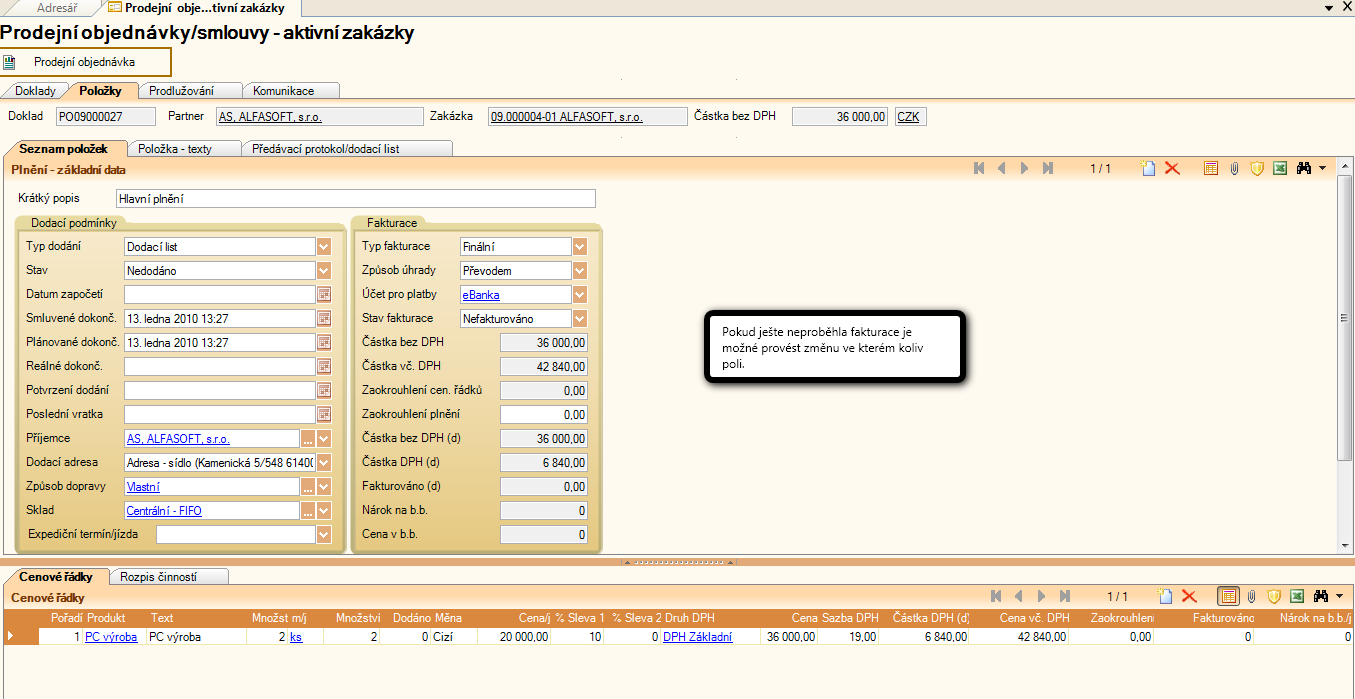1355x699 pixels.
Task: Click Prodejní objednávka button
Action: click(84, 62)
